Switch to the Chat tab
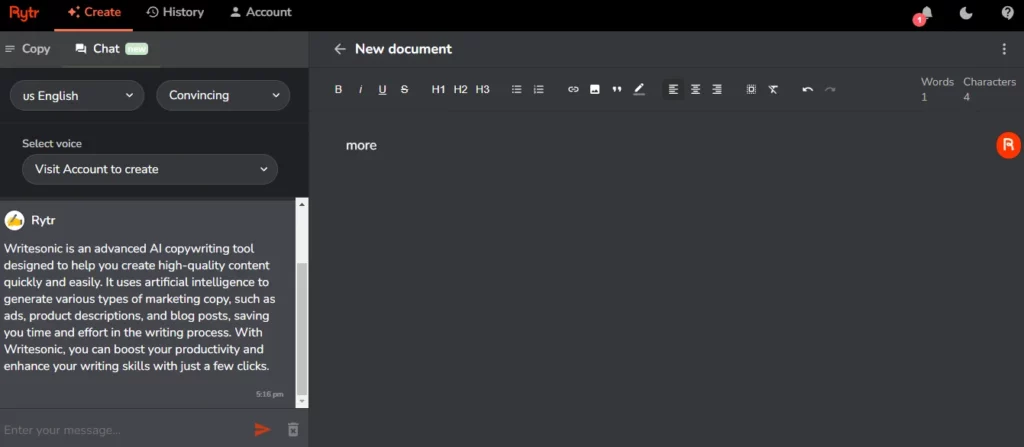 click(111, 49)
